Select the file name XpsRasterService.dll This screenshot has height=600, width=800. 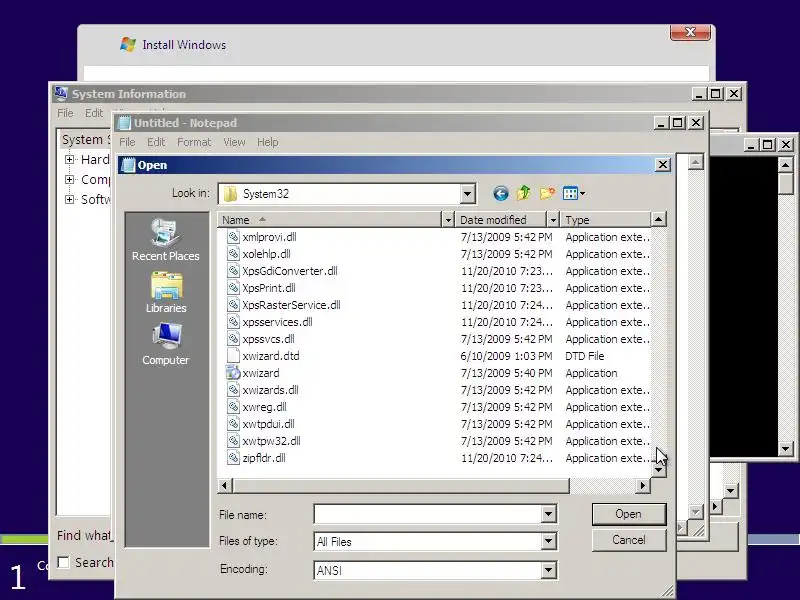point(291,305)
